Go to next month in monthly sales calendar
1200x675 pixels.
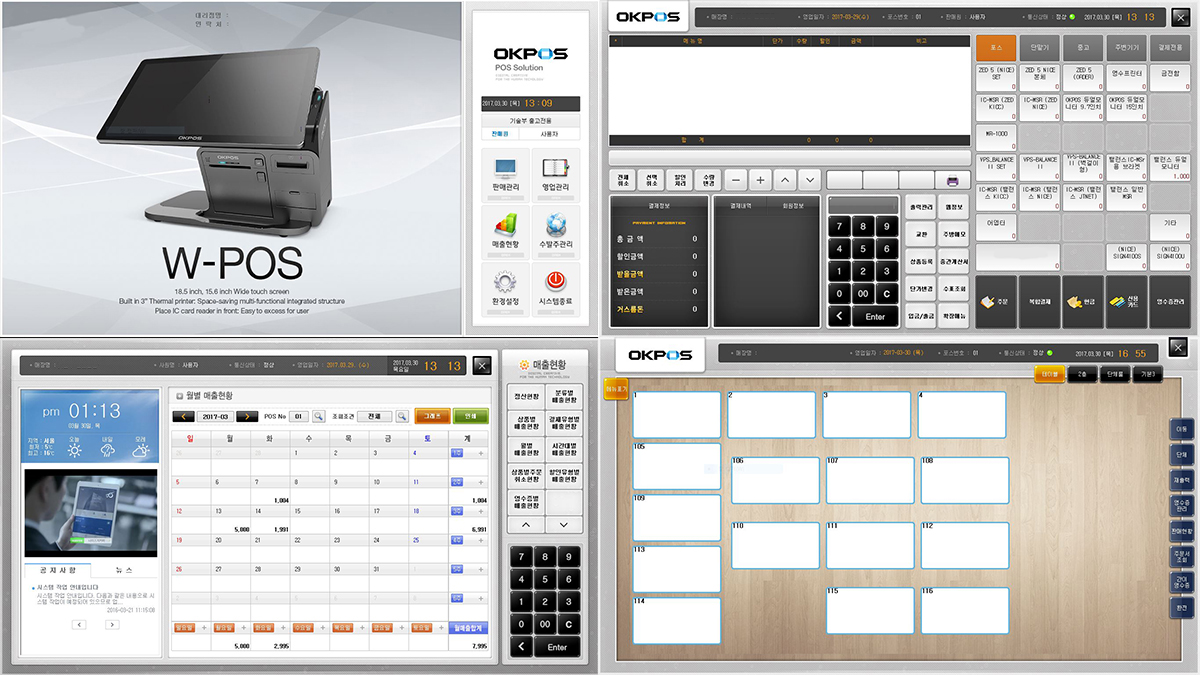(x=245, y=416)
